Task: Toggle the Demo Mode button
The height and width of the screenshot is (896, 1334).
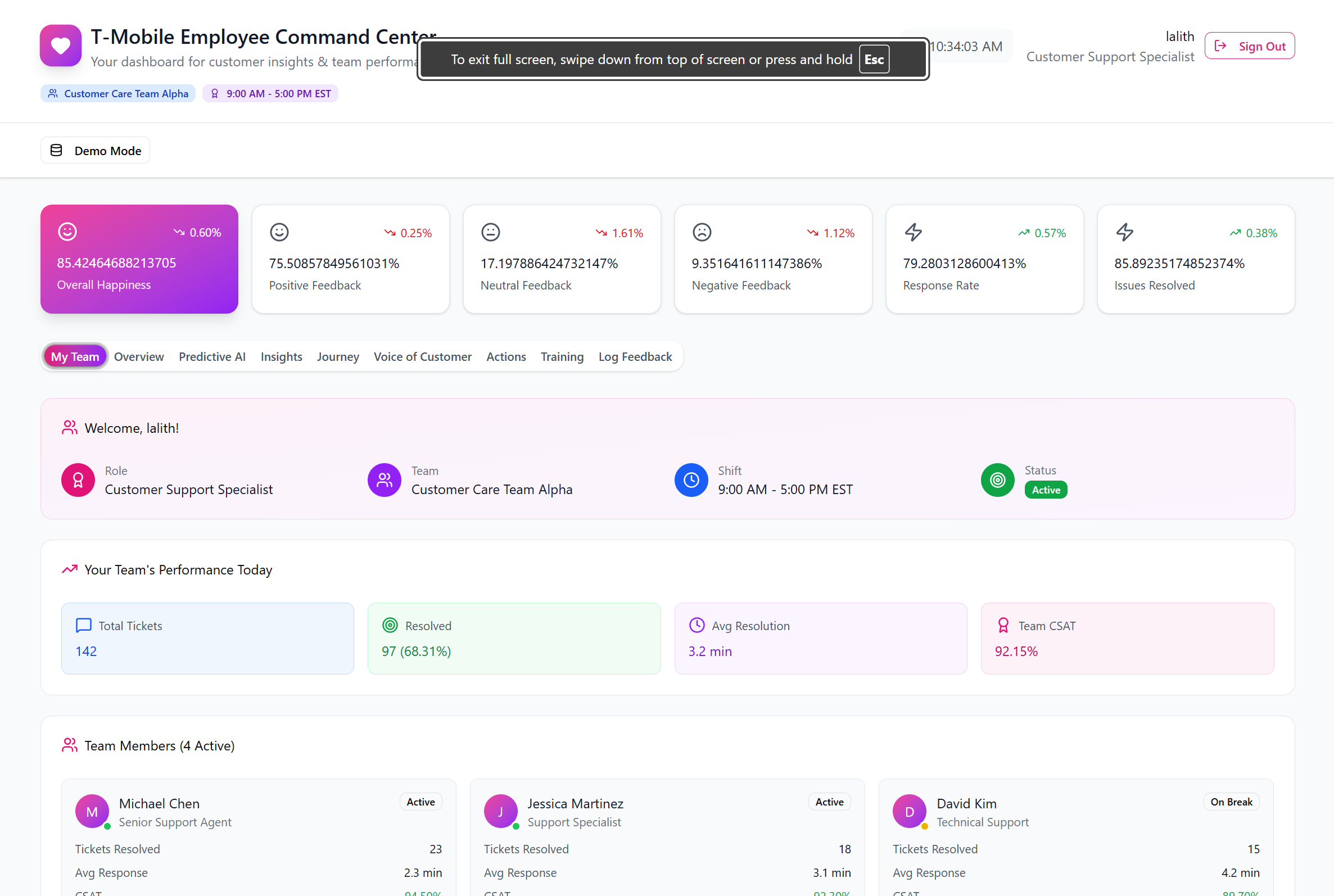Action: point(96,150)
